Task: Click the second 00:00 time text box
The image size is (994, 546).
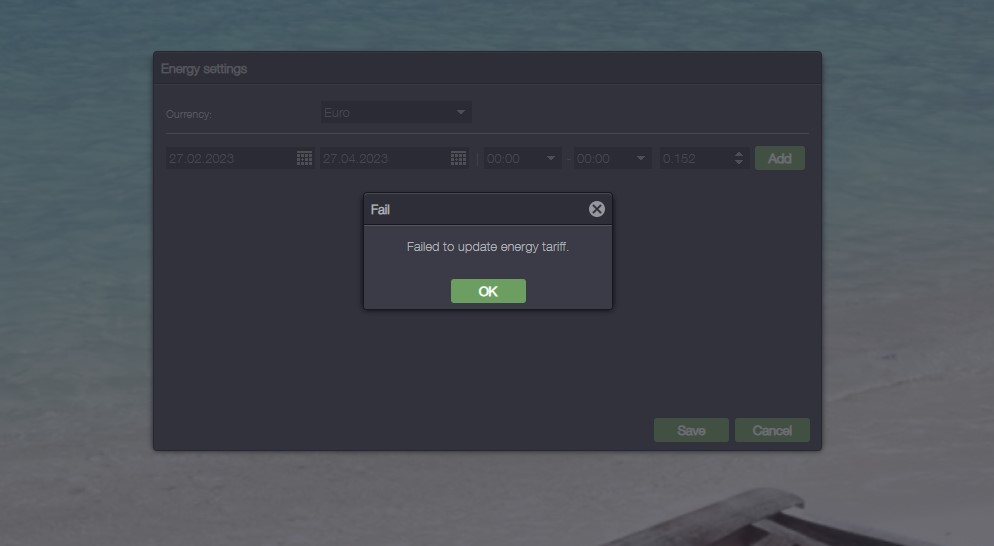Action: [x=602, y=158]
